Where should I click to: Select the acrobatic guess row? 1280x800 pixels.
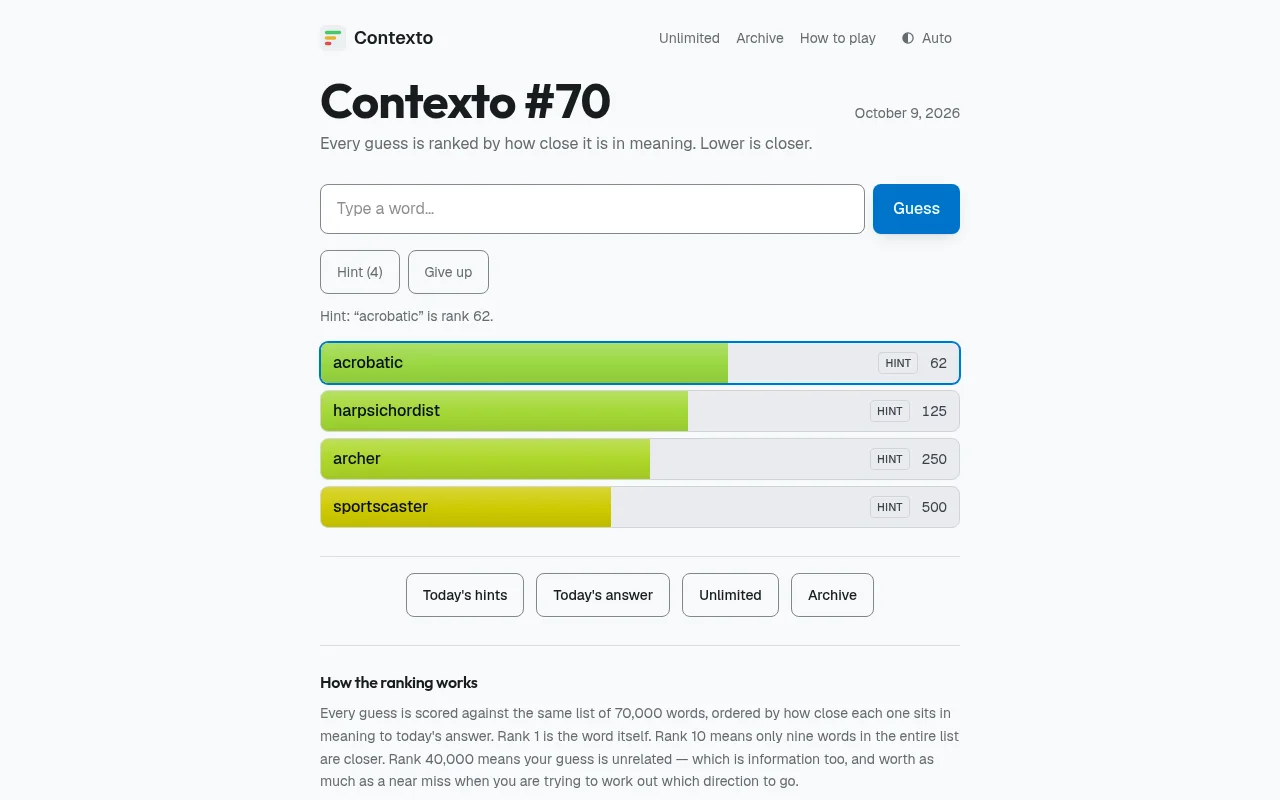point(640,363)
